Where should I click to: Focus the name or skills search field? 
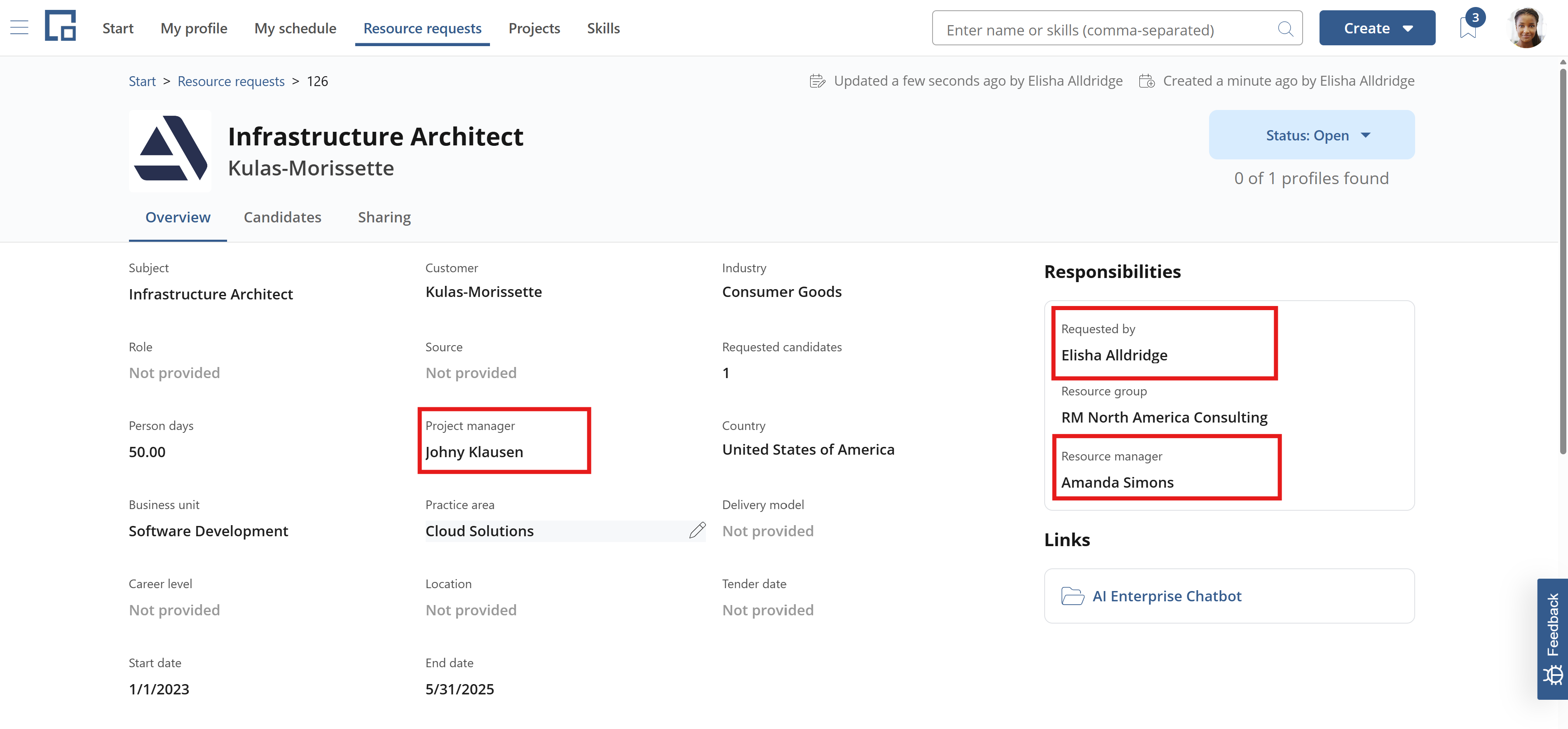point(1117,28)
